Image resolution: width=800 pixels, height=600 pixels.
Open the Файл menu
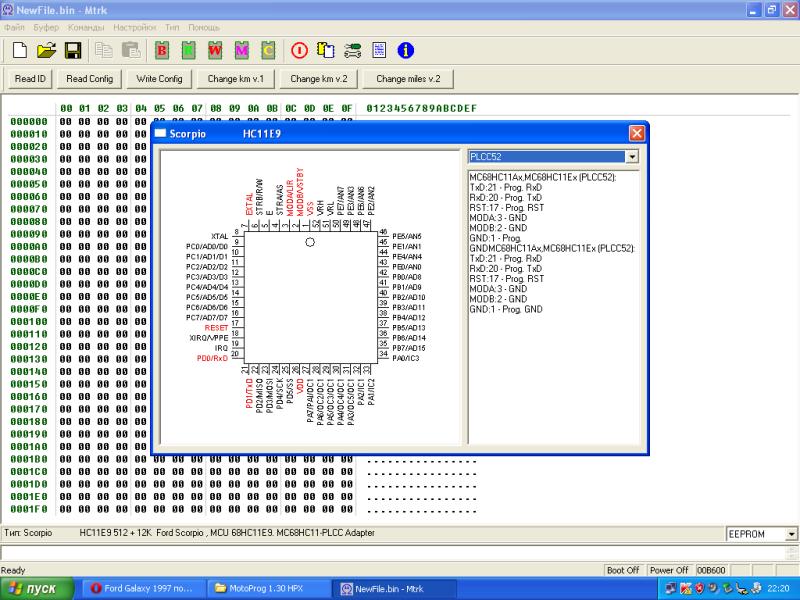coord(14,27)
